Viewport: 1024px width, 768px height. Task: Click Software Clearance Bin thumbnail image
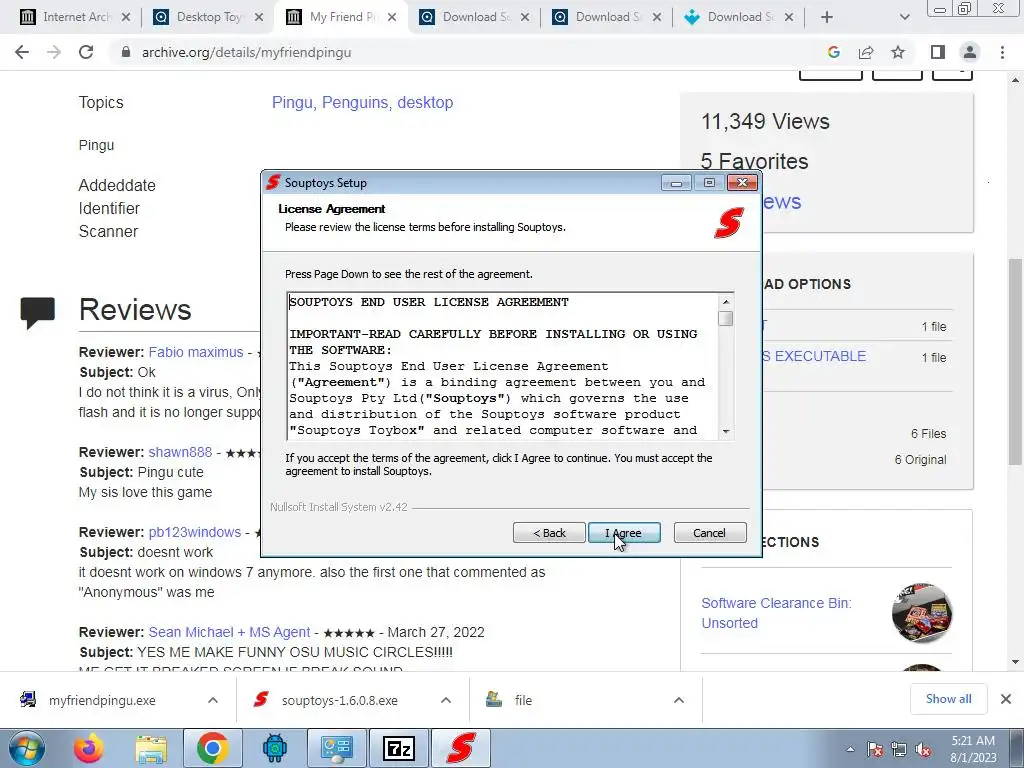[x=921, y=613]
